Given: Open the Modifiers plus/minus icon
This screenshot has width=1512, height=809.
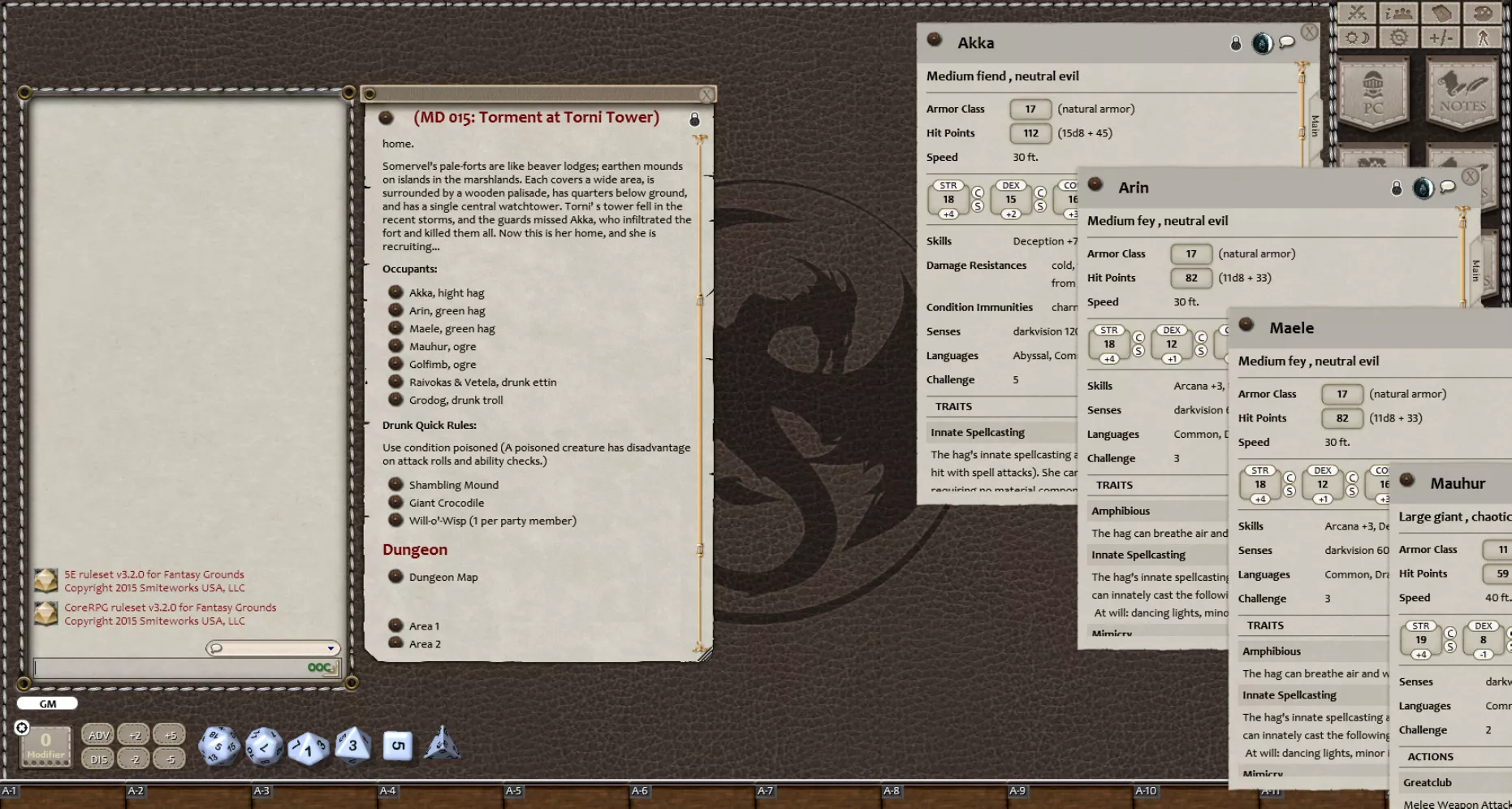Looking at the screenshot, I should (x=1441, y=37).
